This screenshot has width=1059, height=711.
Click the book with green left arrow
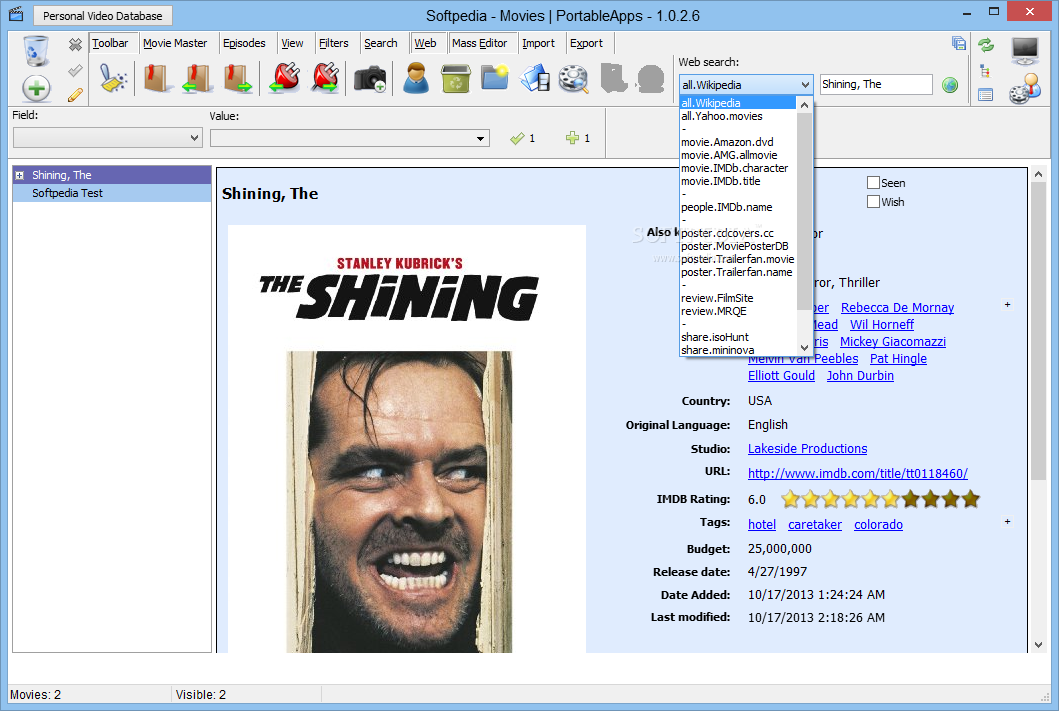197,78
